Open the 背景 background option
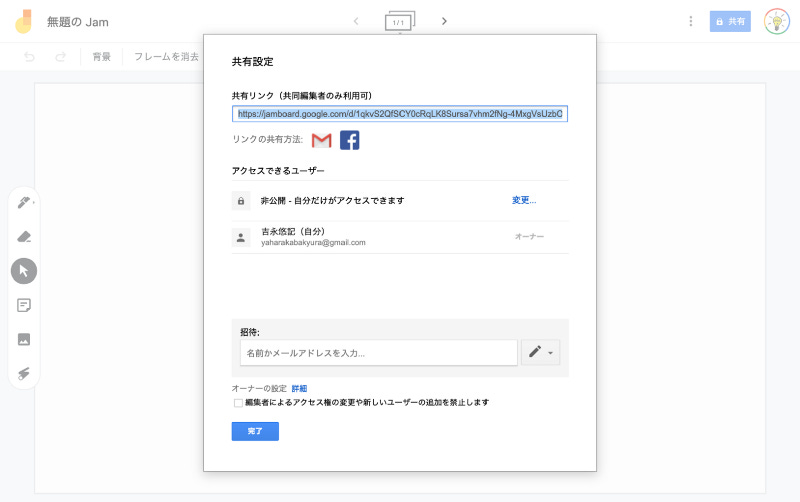This screenshot has height=502, width=800. [x=102, y=57]
